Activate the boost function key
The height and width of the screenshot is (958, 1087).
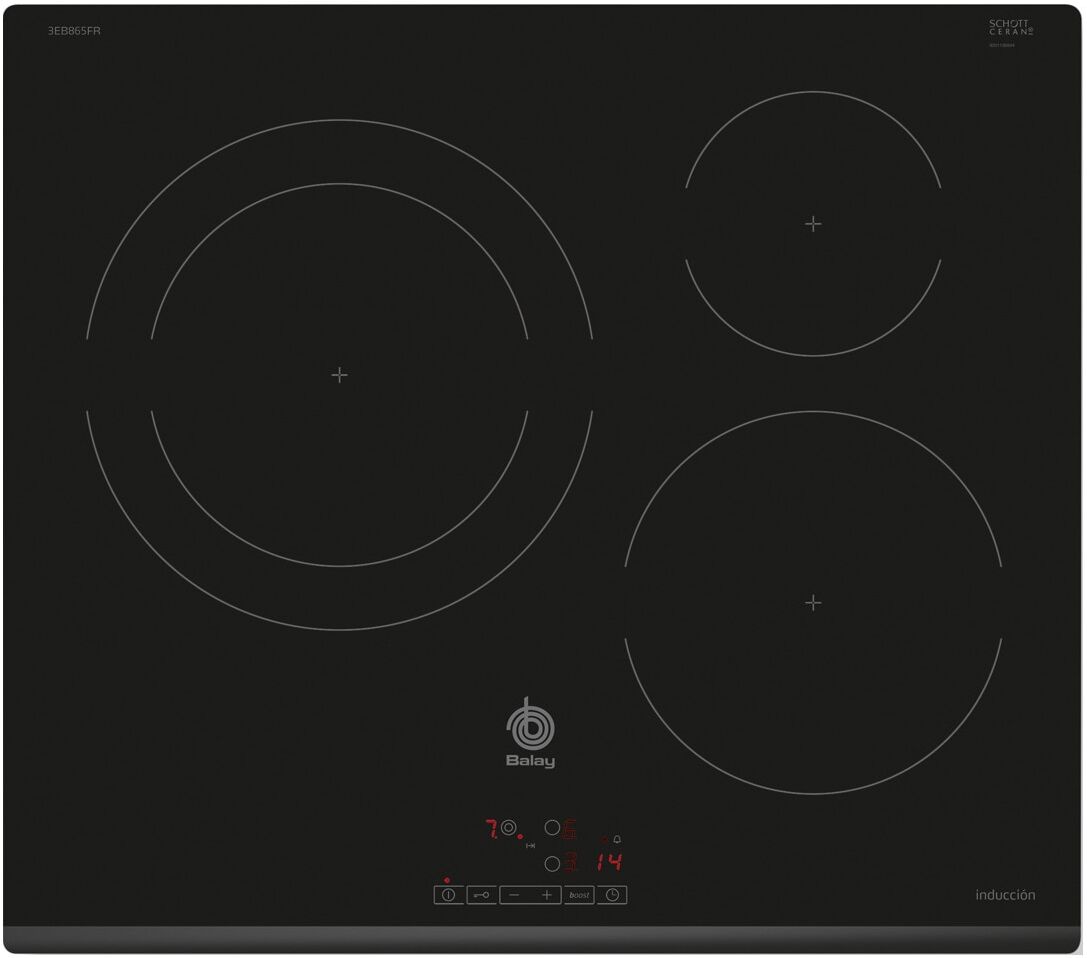click(x=579, y=895)
